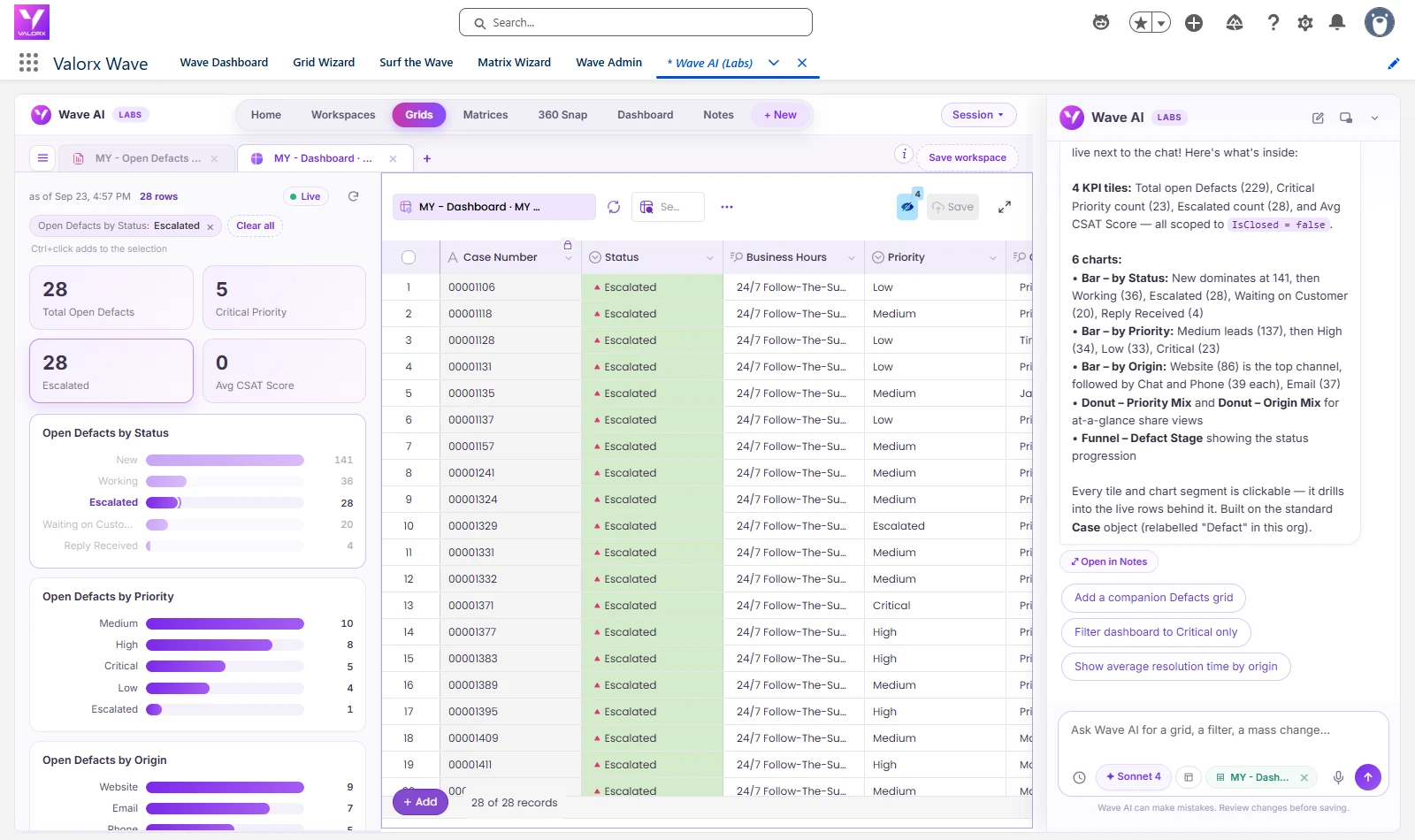
Task: Open the Matrix Wizard tab
Action: pyautogui.click(x=514, y=63)
